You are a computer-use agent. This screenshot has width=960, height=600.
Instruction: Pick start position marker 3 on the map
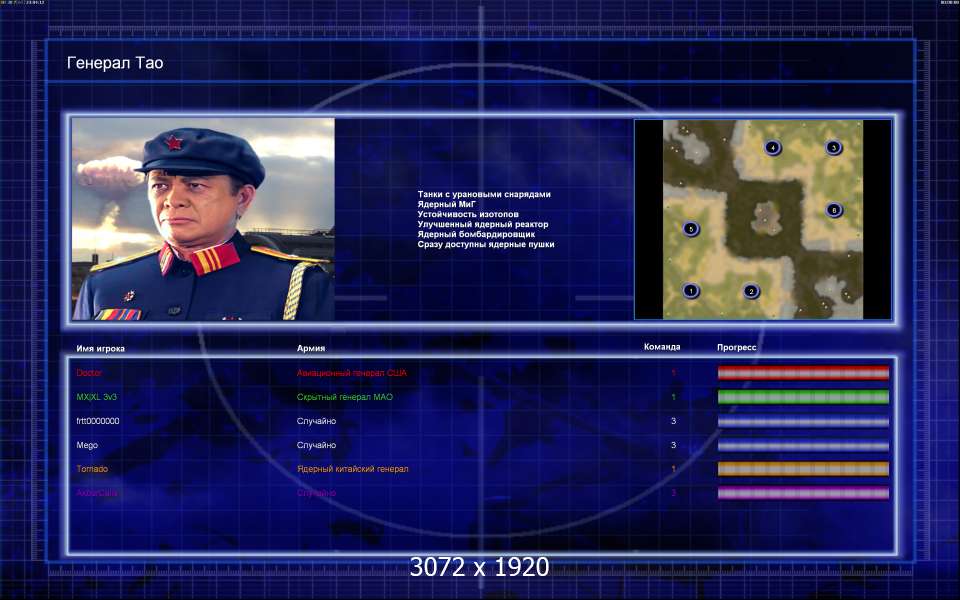tap(833, 148)
